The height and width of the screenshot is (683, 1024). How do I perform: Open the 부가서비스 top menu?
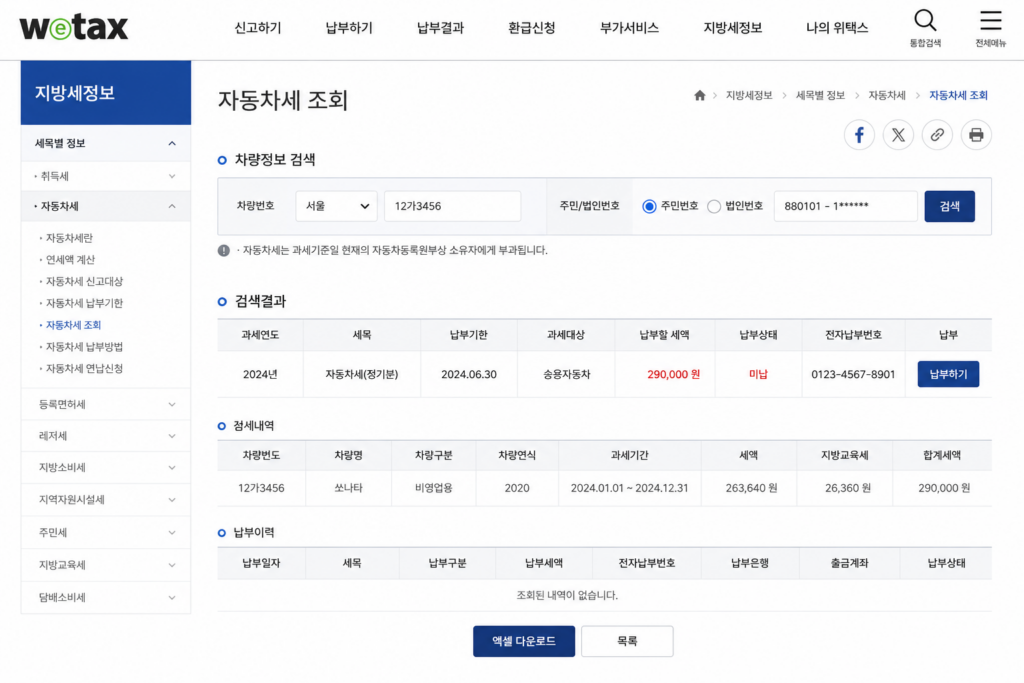point(629,28)
